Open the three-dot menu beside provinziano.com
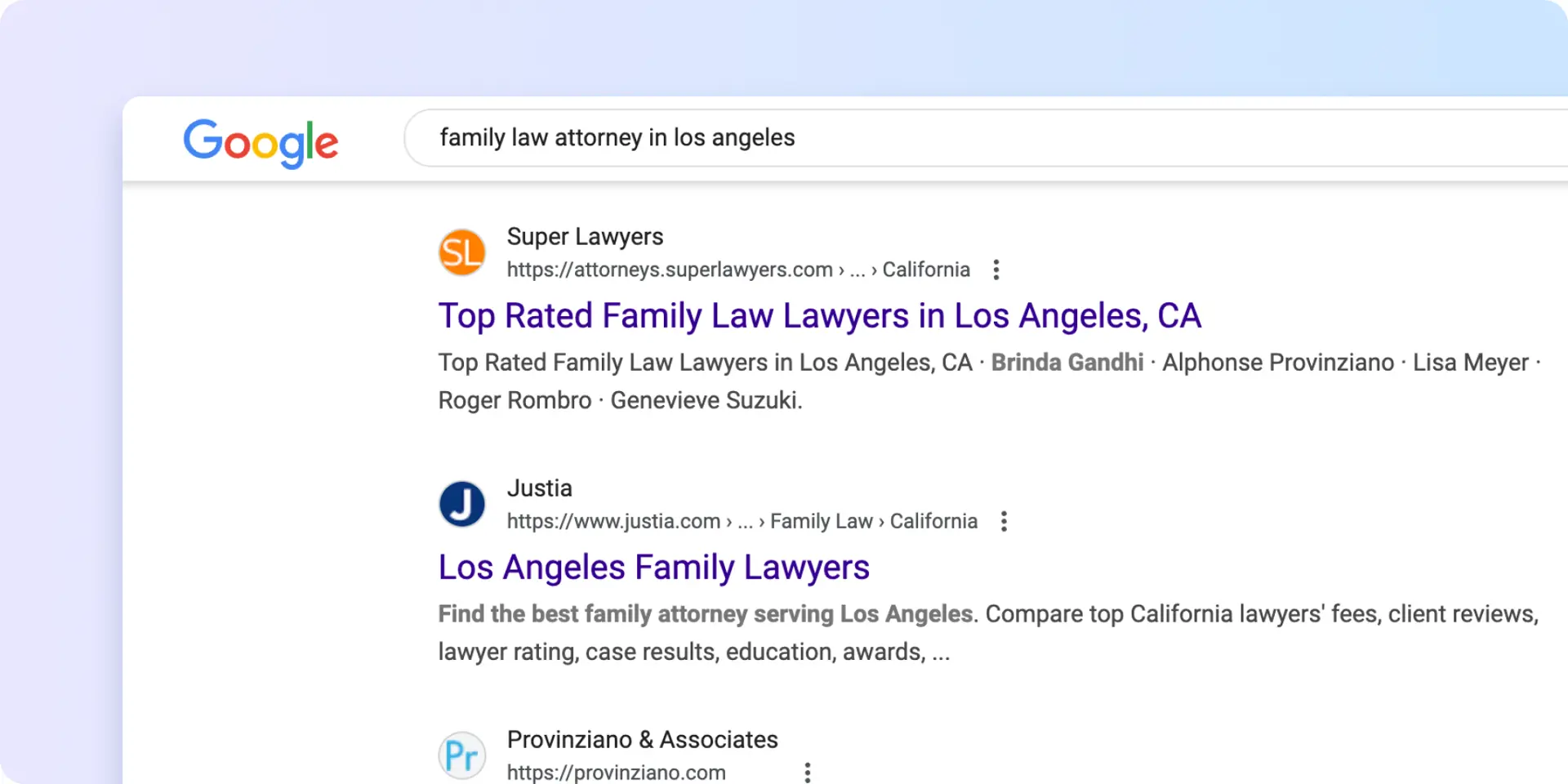 [x=807, y=773]
